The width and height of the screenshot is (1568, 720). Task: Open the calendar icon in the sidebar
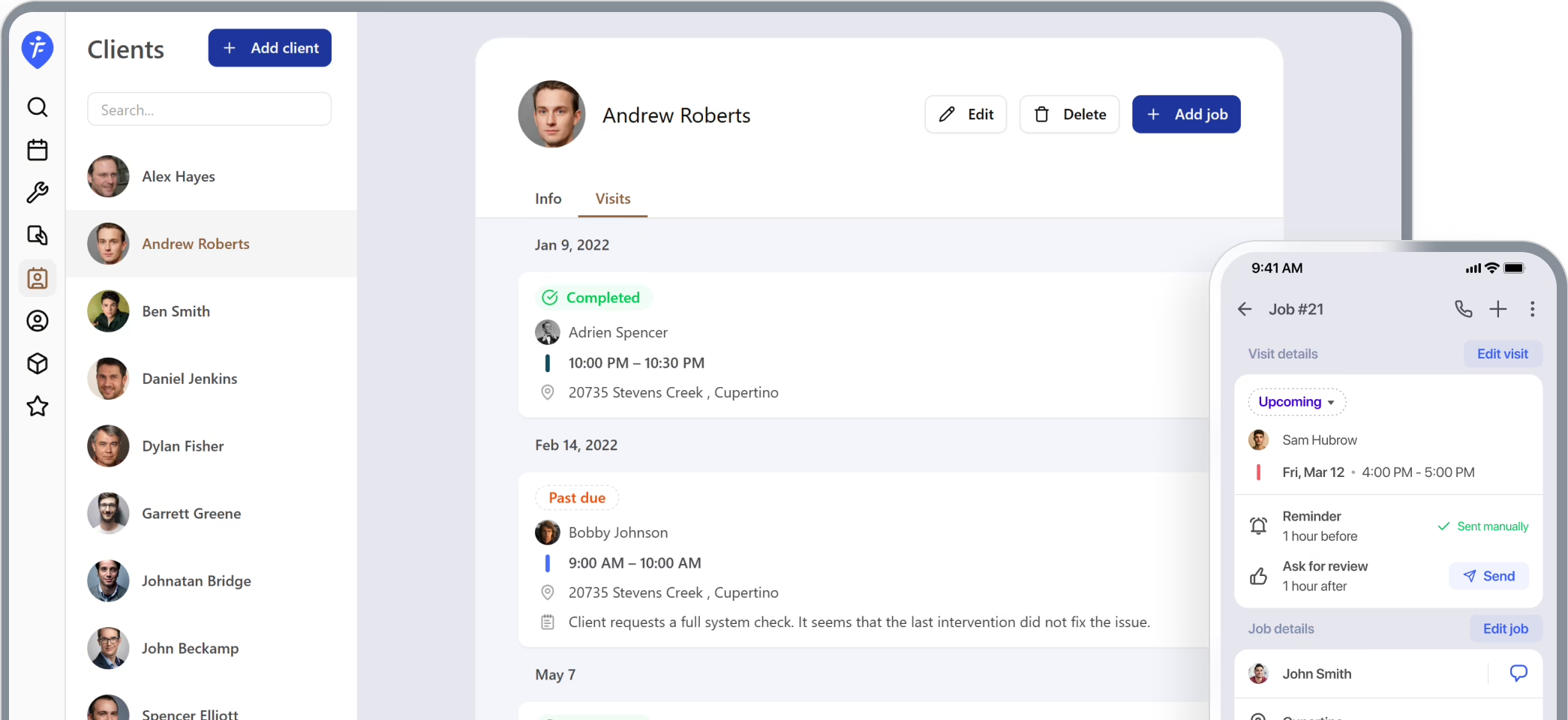(x=38, y=150)
